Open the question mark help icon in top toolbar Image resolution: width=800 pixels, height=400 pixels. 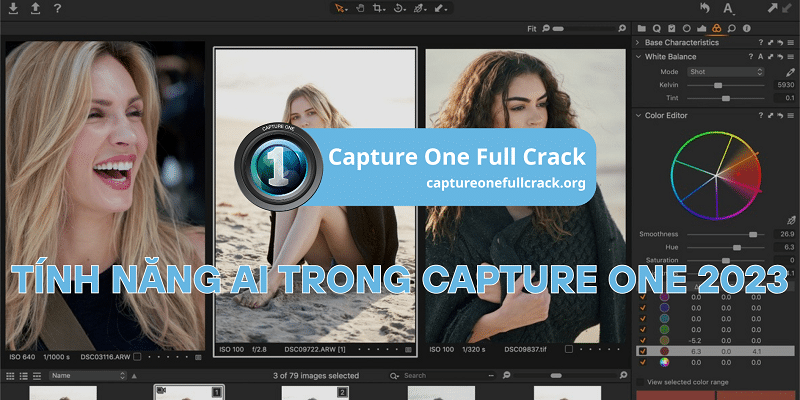(57, 8)
